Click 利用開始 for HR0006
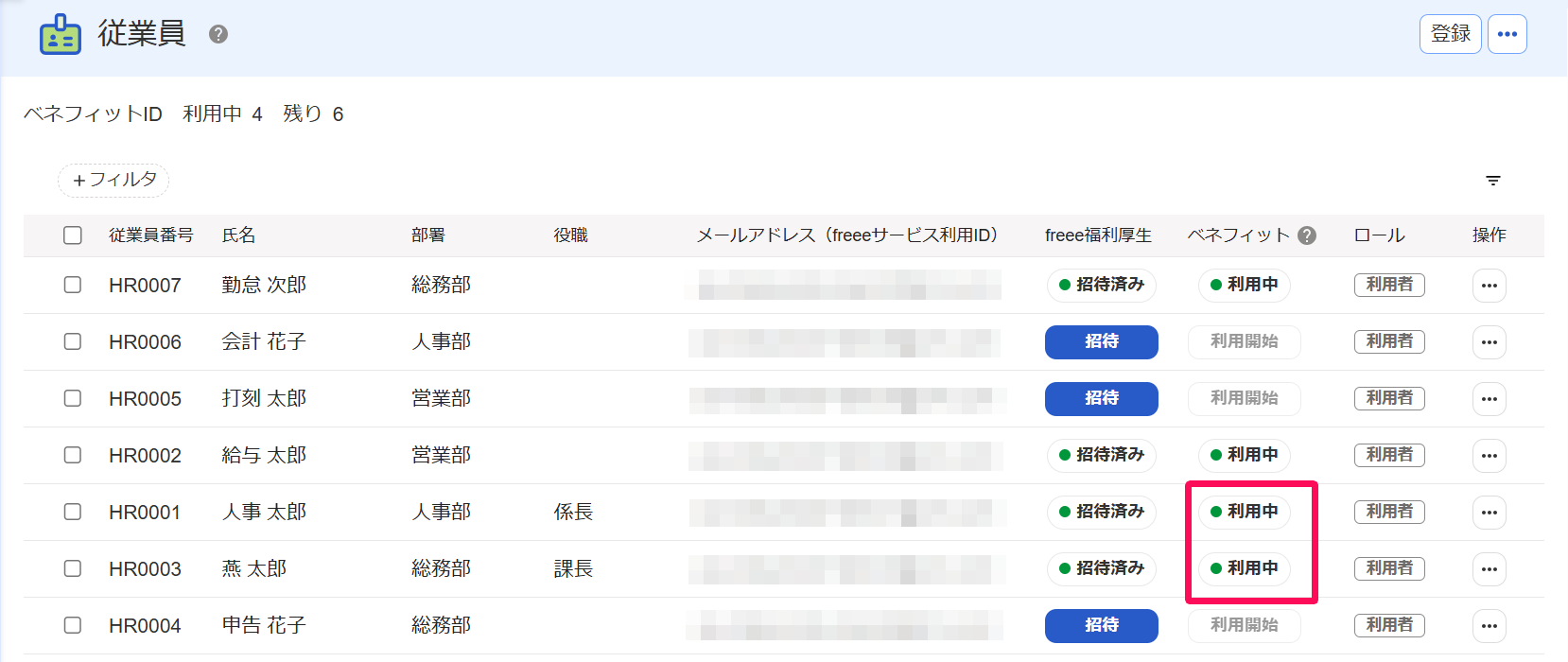 coord(1245,341)
